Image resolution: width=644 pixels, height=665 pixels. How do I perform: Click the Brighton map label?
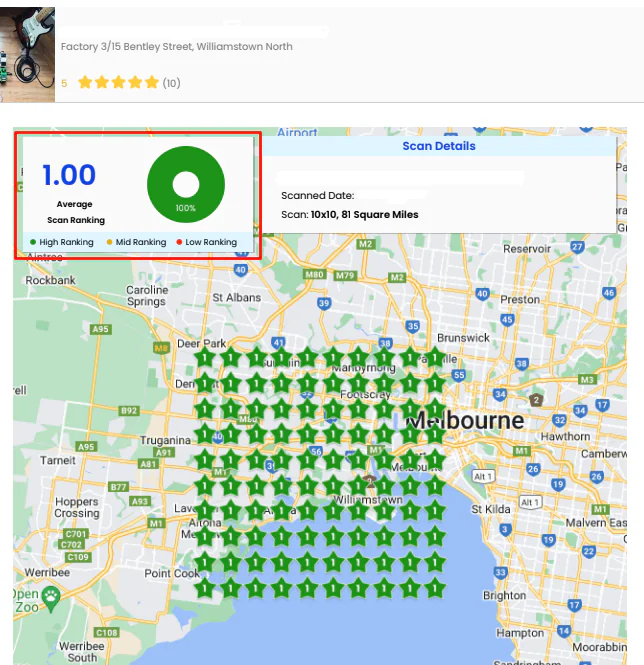[x=504, y=595]
